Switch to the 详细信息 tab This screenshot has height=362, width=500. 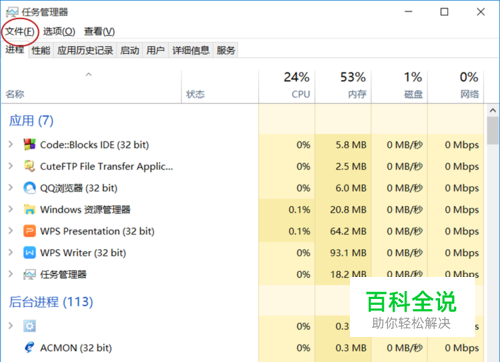(x=191, y=50)
